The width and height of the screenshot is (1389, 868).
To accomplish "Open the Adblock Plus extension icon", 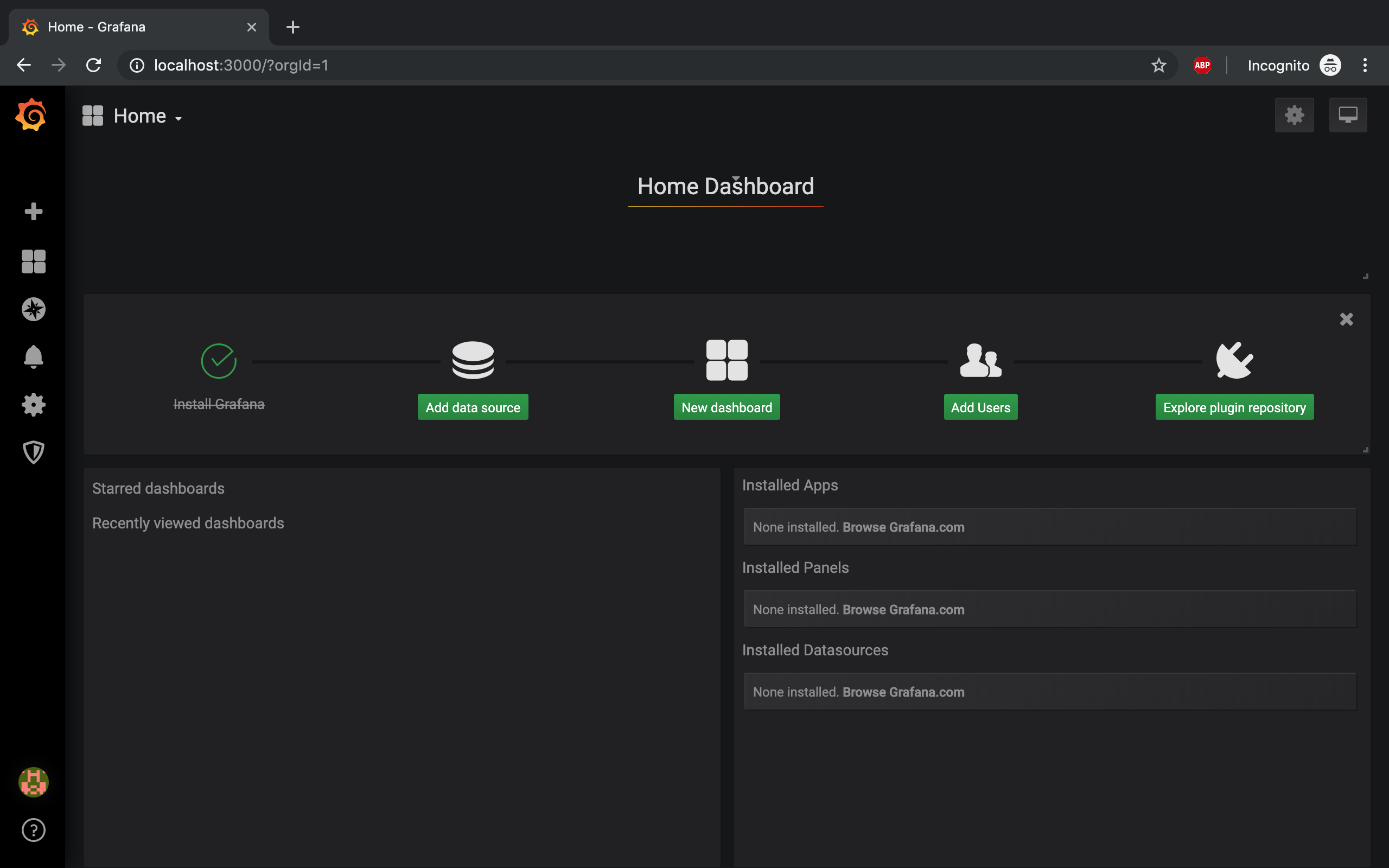I will pos(1202,66).
